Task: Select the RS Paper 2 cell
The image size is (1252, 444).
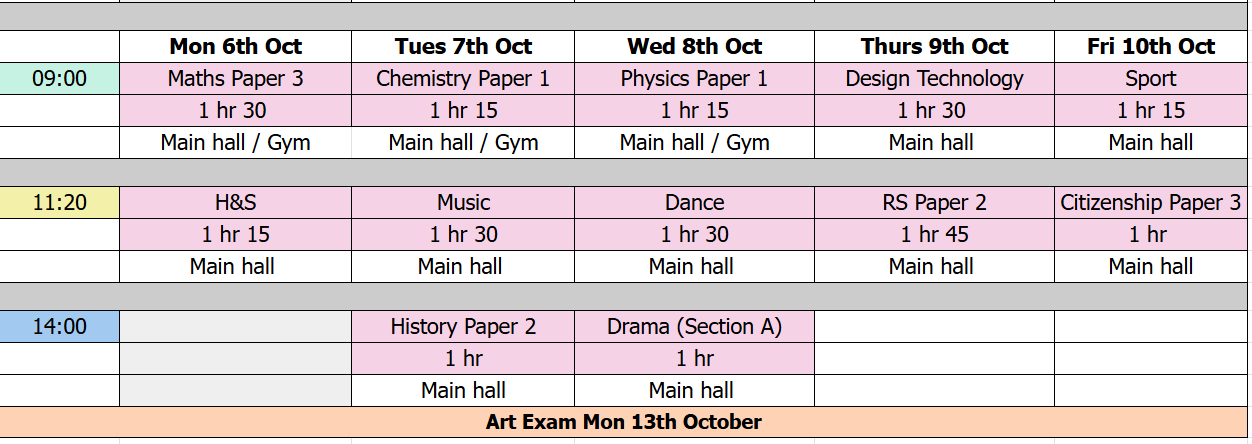Action: pyautogui.click(x=934, y=203)
